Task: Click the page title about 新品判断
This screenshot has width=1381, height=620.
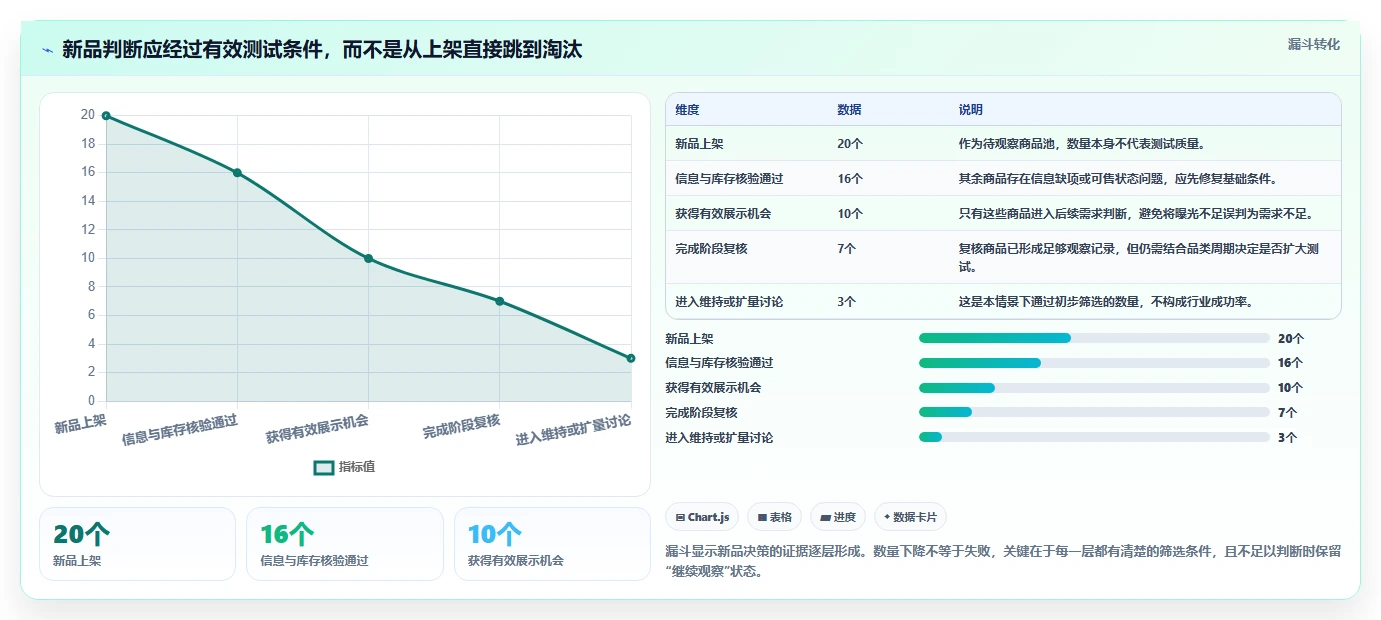Action: pyautogui.click(x=322, y=49)
